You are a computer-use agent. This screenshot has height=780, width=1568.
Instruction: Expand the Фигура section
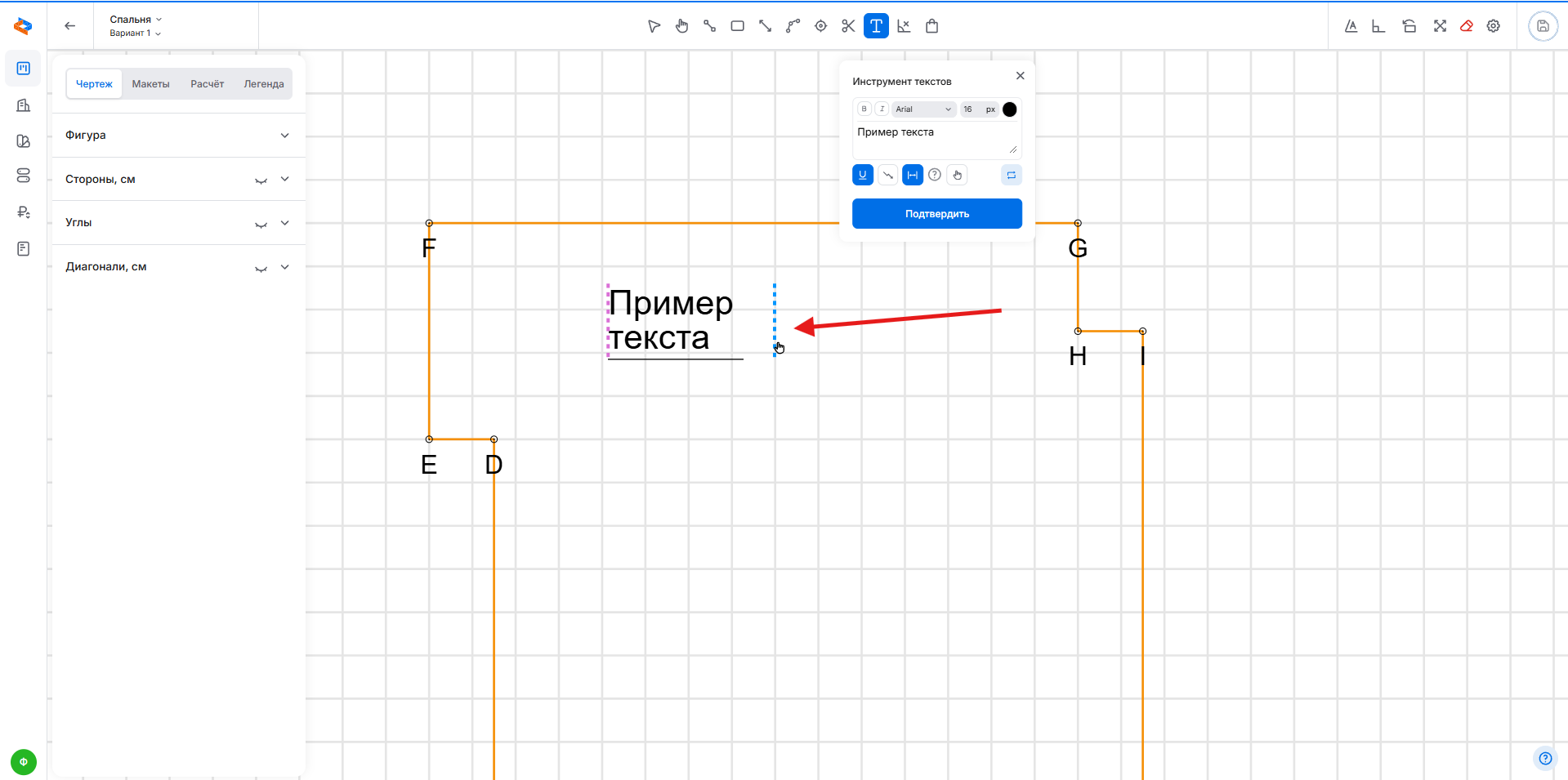[284, 136]
